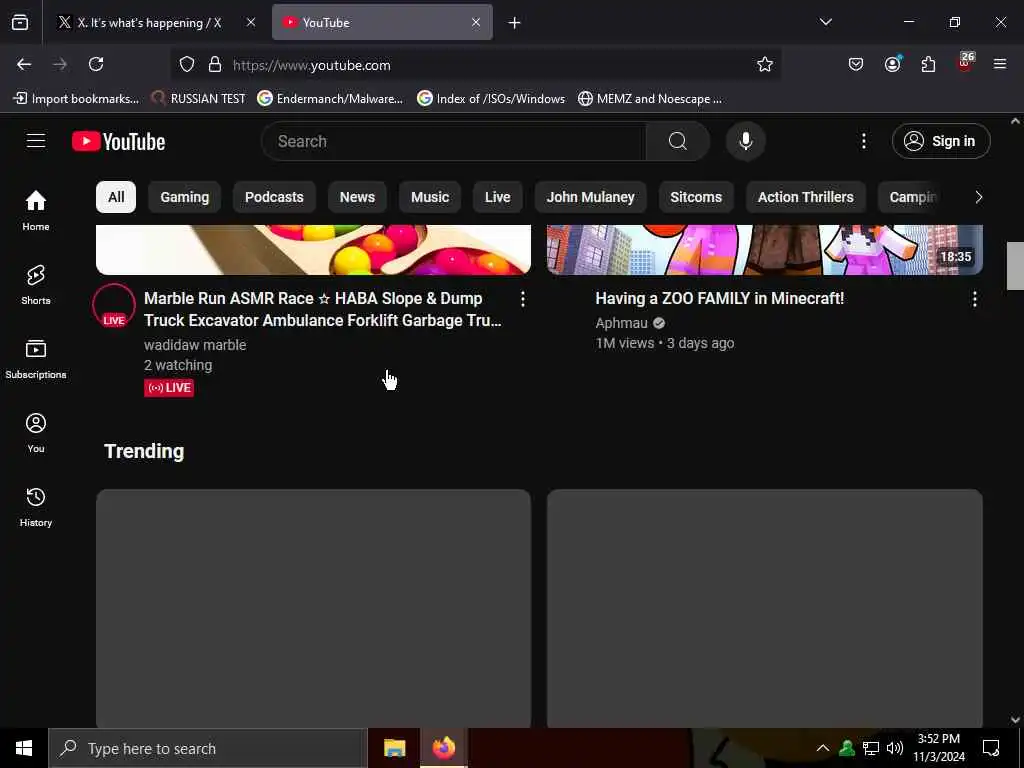Open the Minecraft zoo family thumbnail
This screenshot has width=1024, height=768.
pos(765,249)
